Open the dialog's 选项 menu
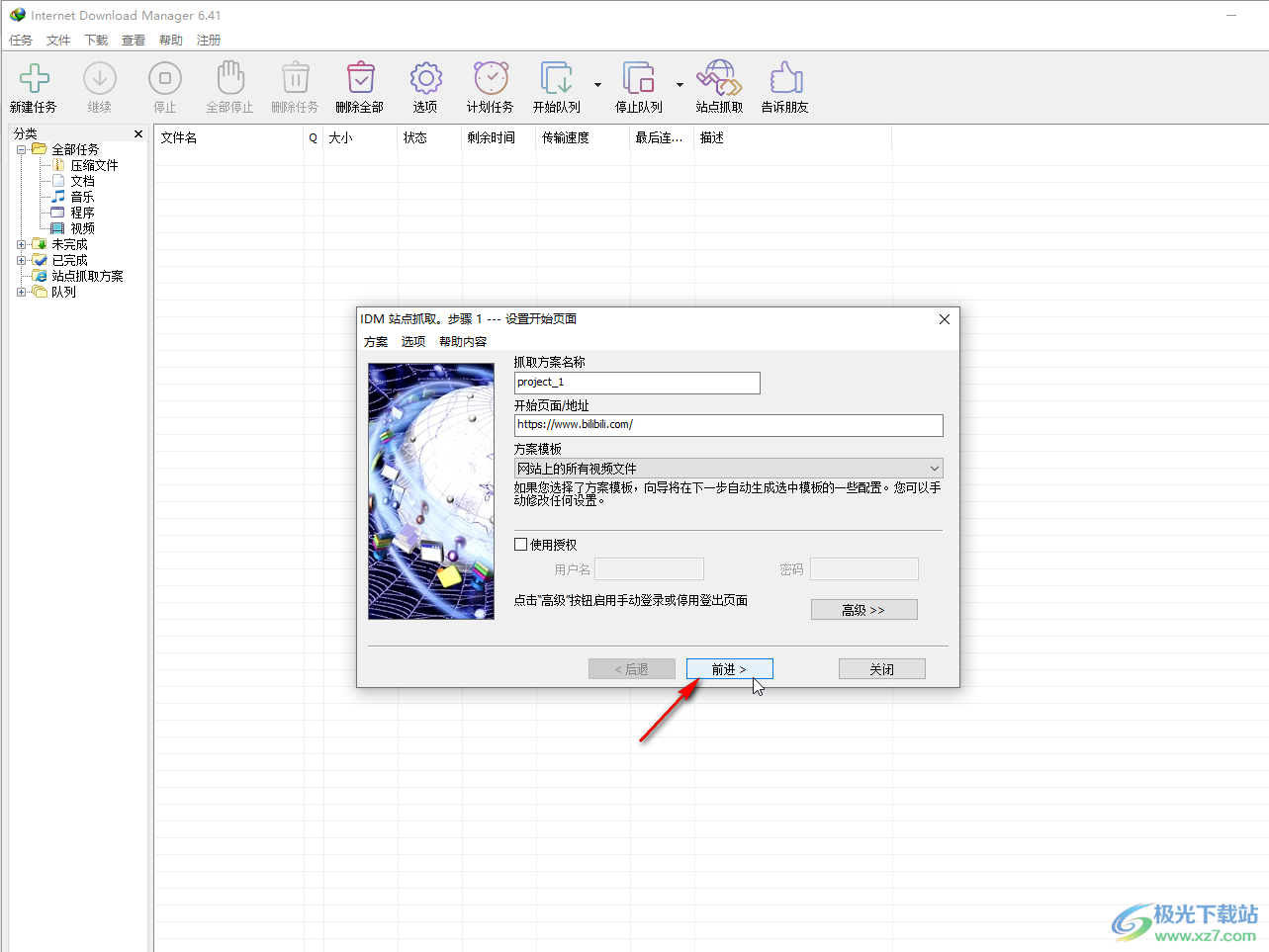Screen dimensions: 1269x952 coord(413,342)
